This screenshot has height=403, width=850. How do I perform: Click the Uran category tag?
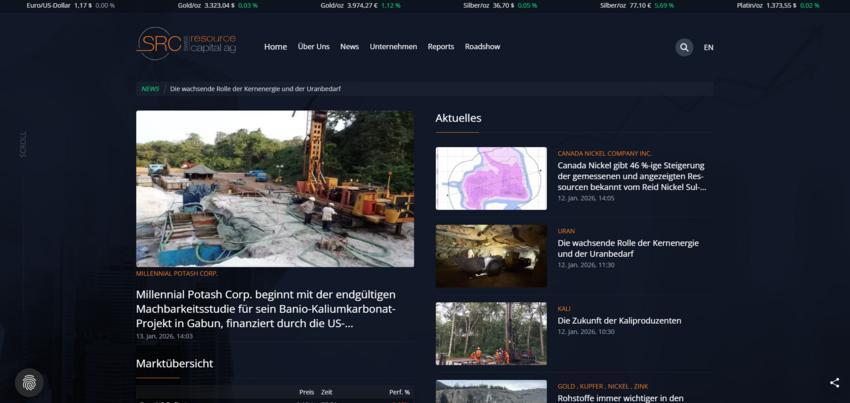point(566,231)
